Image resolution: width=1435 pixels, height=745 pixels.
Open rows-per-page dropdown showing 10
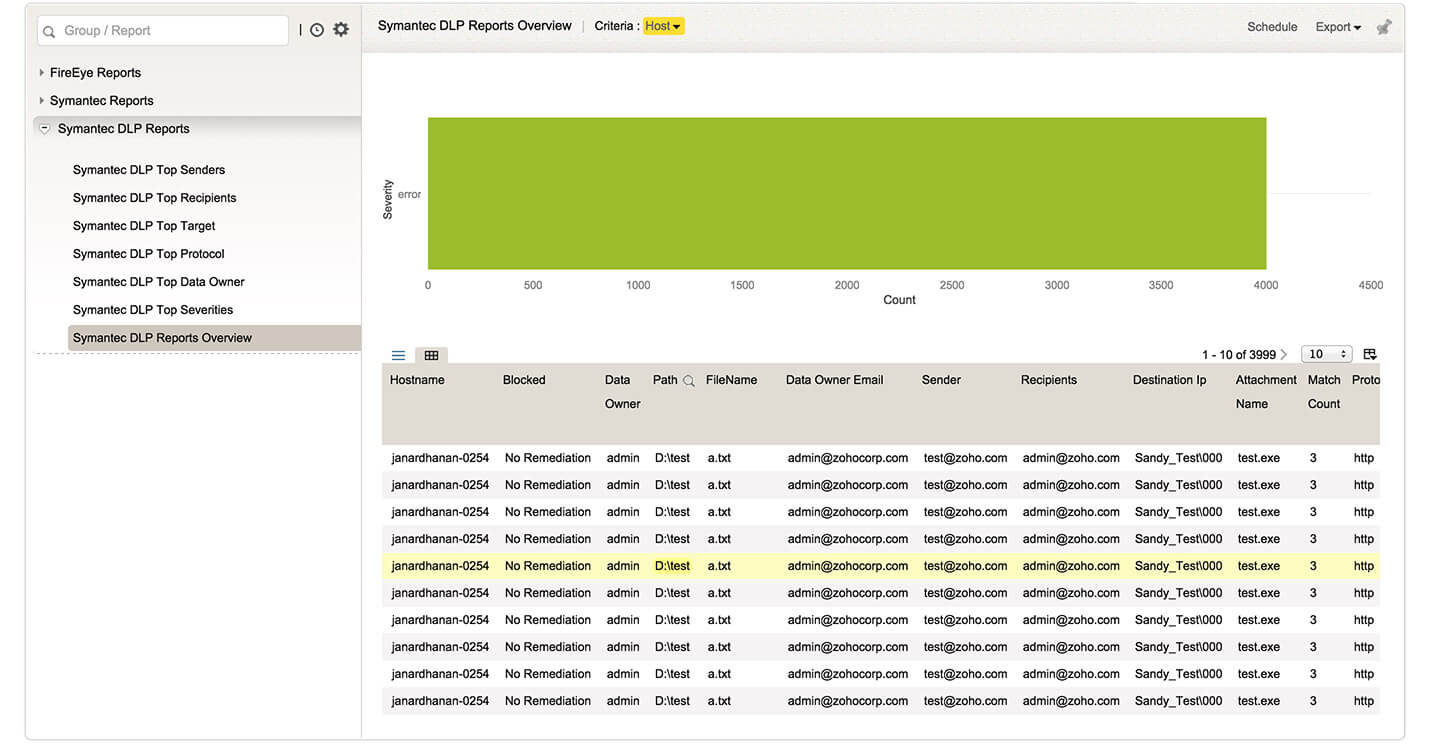pos(1327,354)
